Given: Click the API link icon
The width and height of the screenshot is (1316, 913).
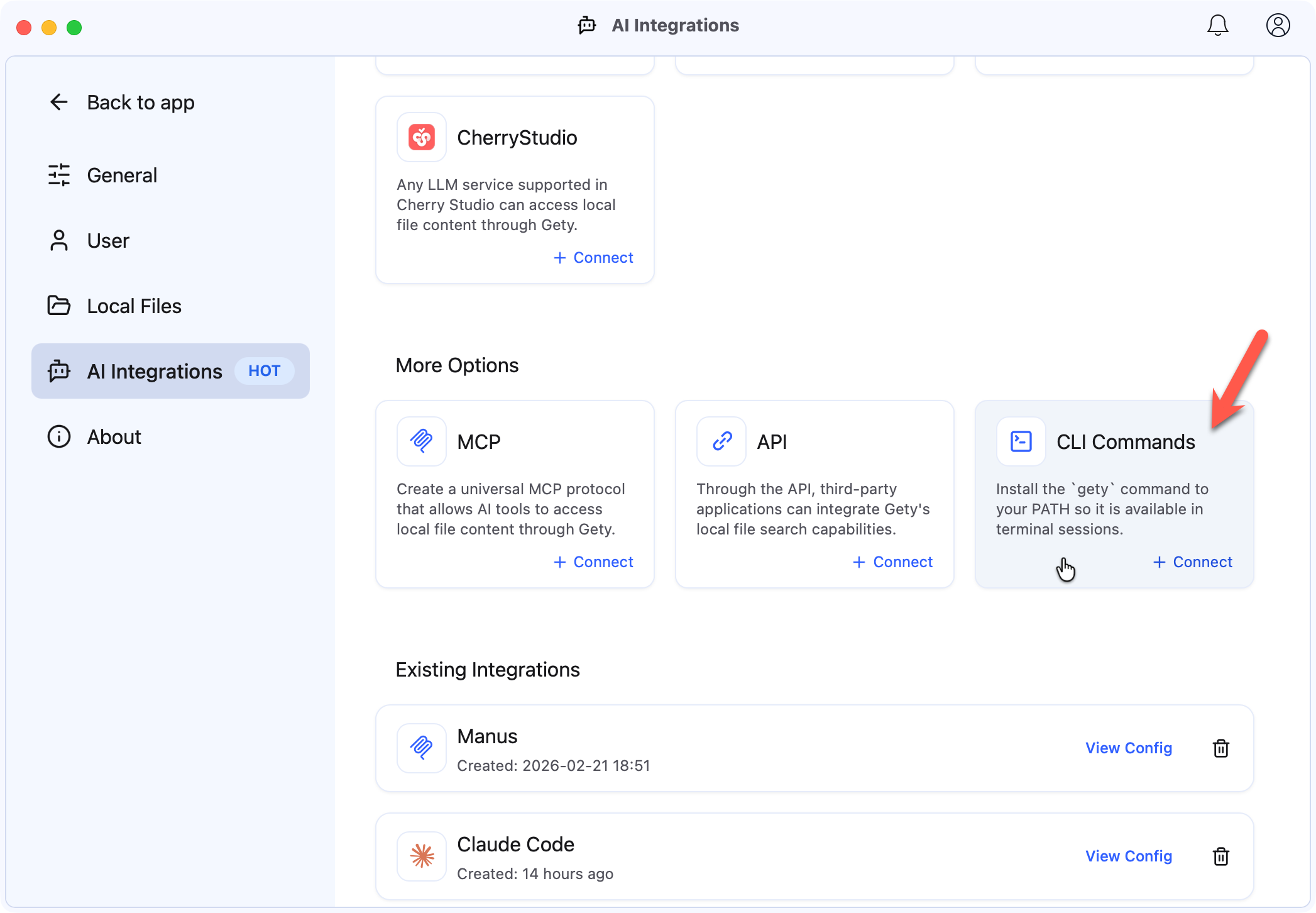Looking at the screenshot, I should click(x=721, y=441).
